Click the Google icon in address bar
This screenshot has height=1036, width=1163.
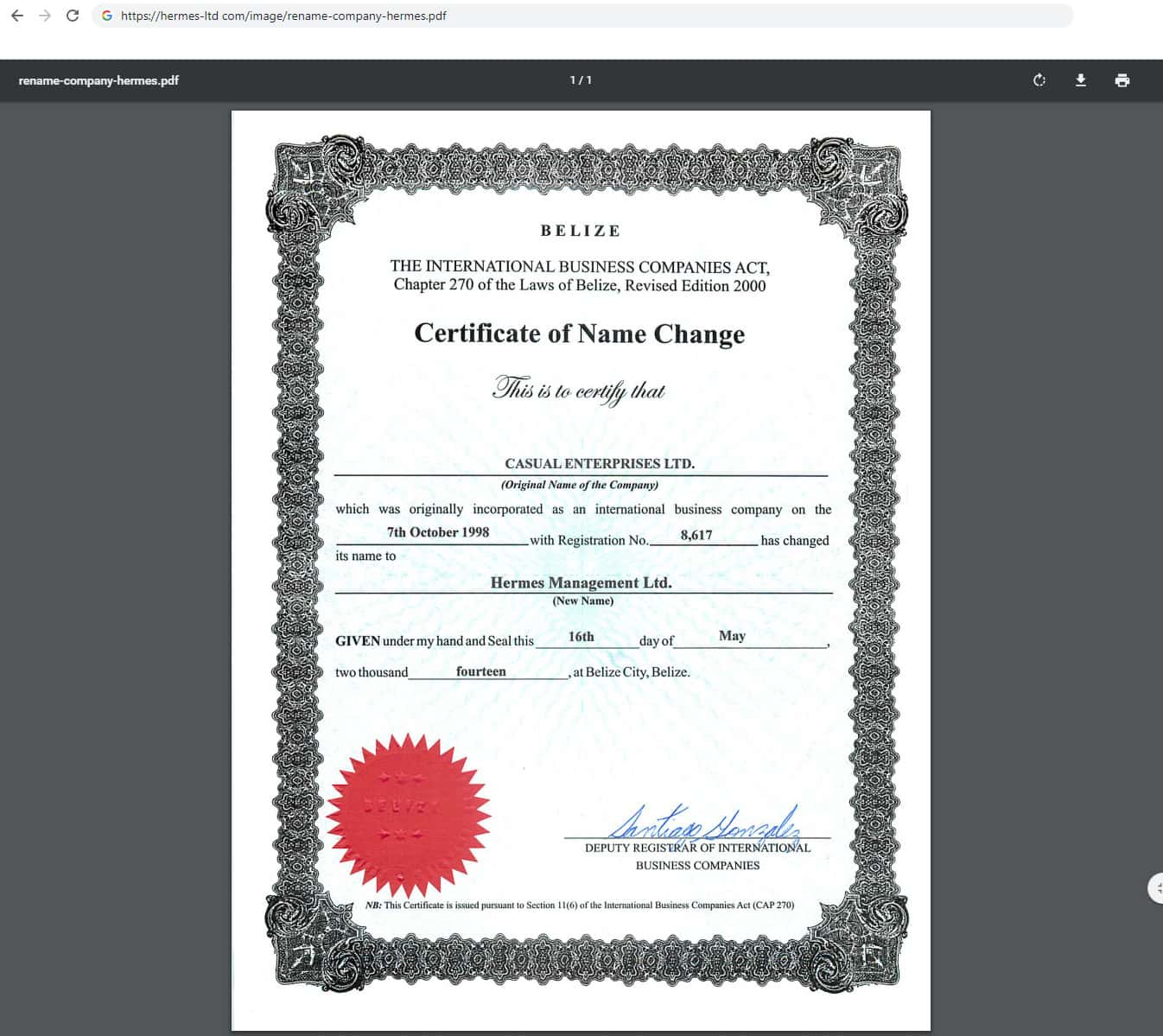pyautogui.click(x=107, y=16)
